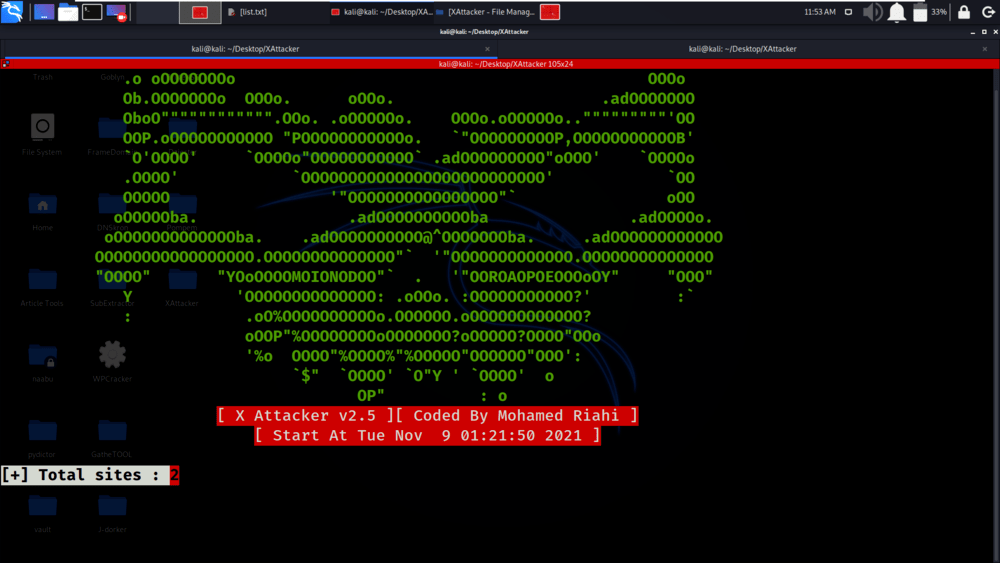
Task: Click the show desktop panel icon
Action: click(44, 11)
